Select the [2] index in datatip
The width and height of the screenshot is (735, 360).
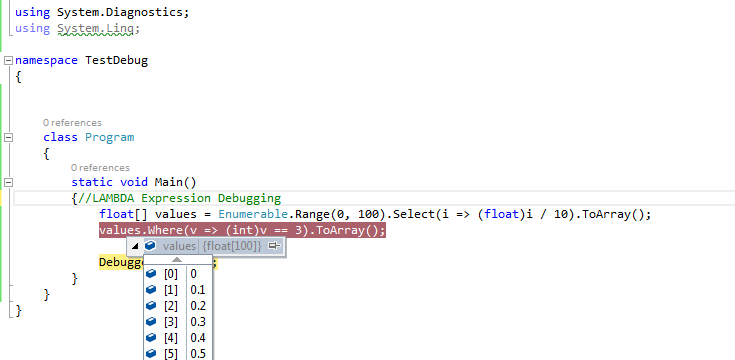[x=171, y=306]
